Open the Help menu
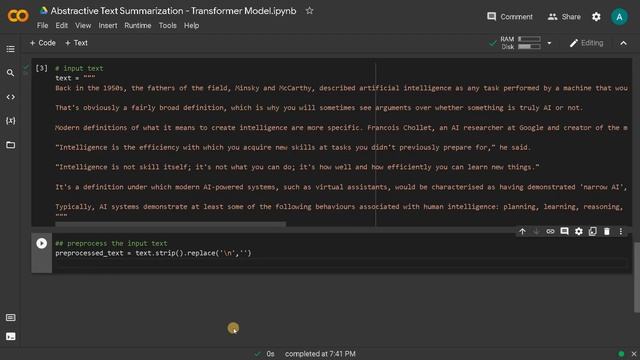The width and height of the screenshot is (640, 360). [x=191, y=25]
